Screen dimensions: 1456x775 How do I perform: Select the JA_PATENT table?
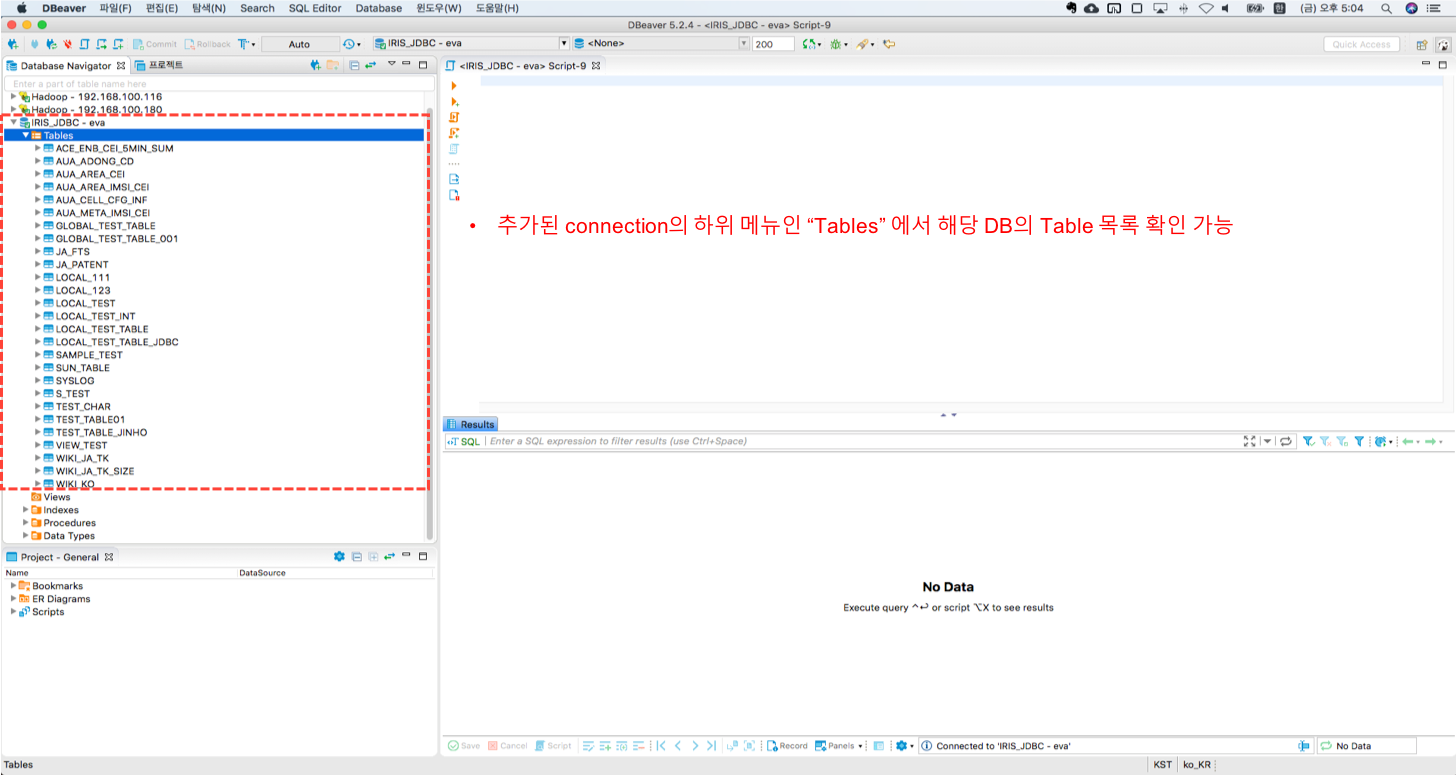pos(82,264)
